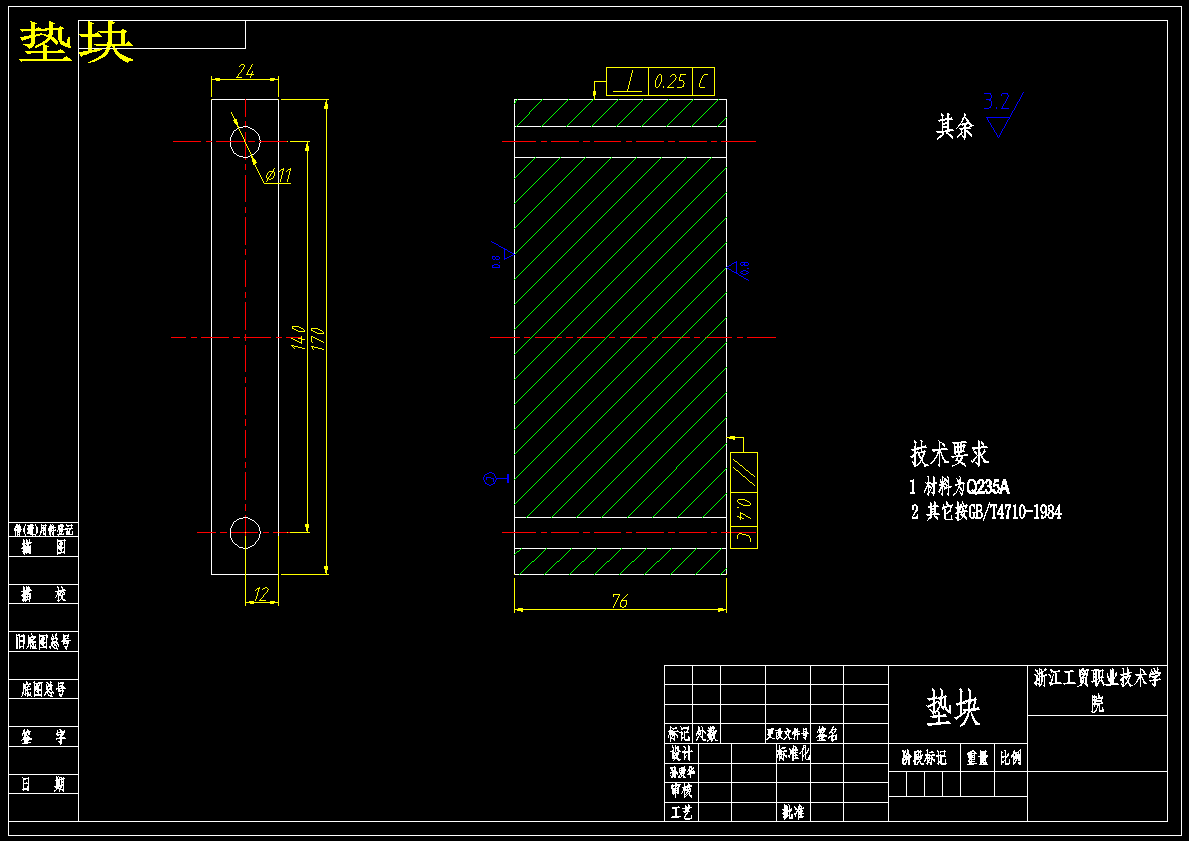Click the 工艺 row label
The image size is (1189, 841).
pyautogui.click(x=681, y=812)
